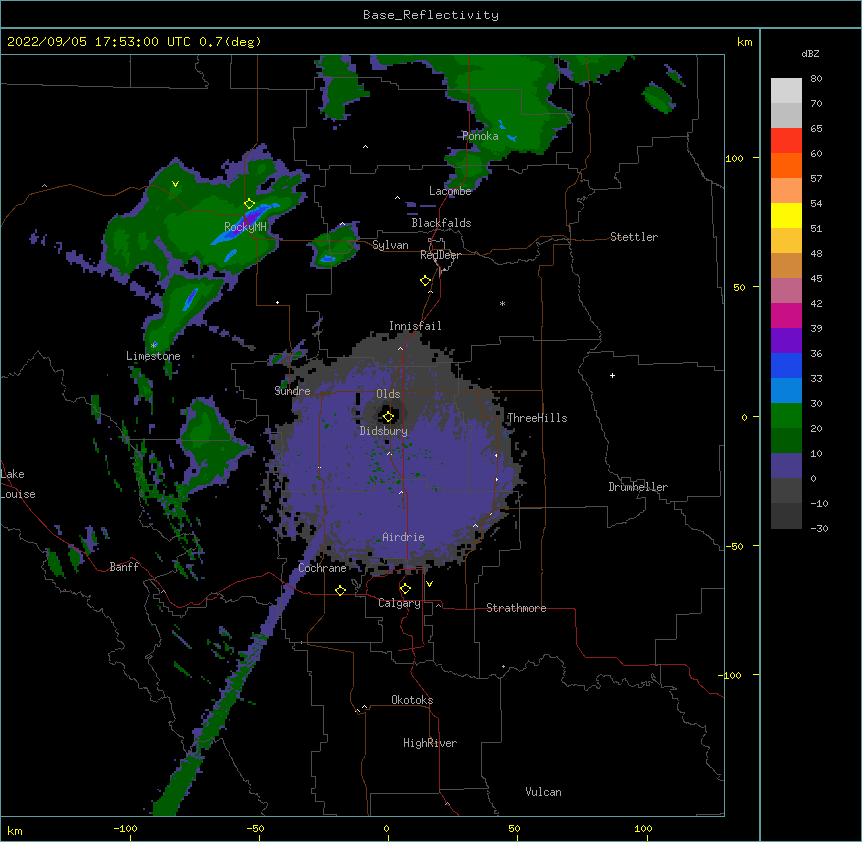The image size is (862, 842).
Task: Click the Innisfail town label
Action: [x=415, y=326]
